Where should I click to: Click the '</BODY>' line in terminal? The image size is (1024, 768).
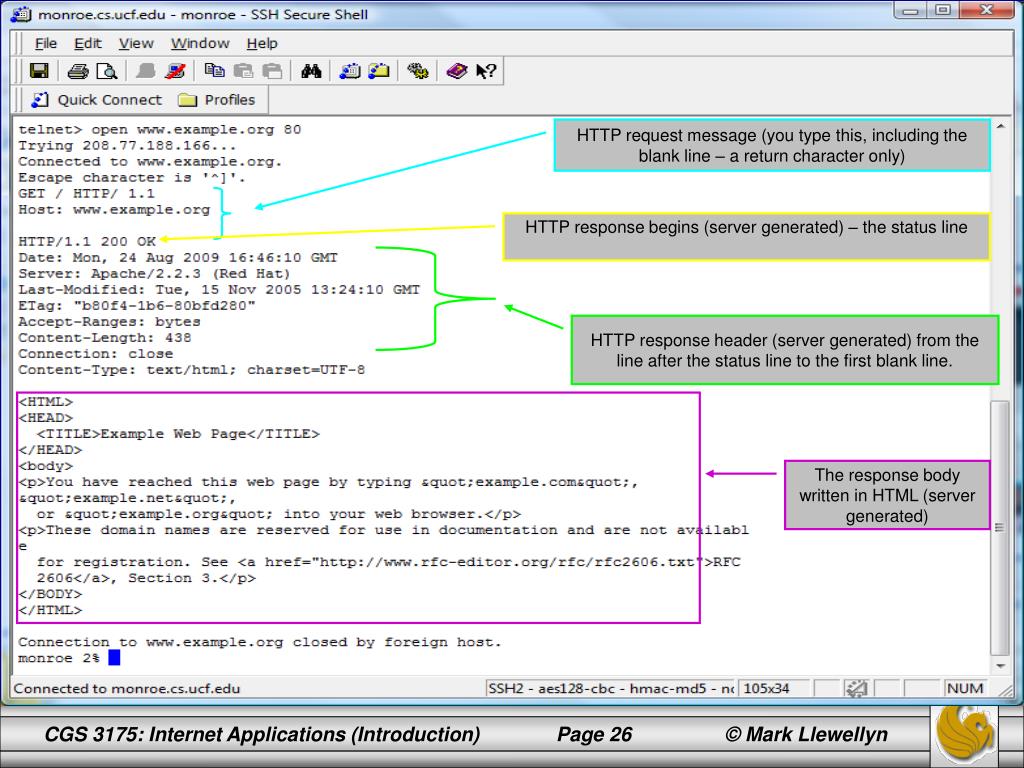point(50,594)
